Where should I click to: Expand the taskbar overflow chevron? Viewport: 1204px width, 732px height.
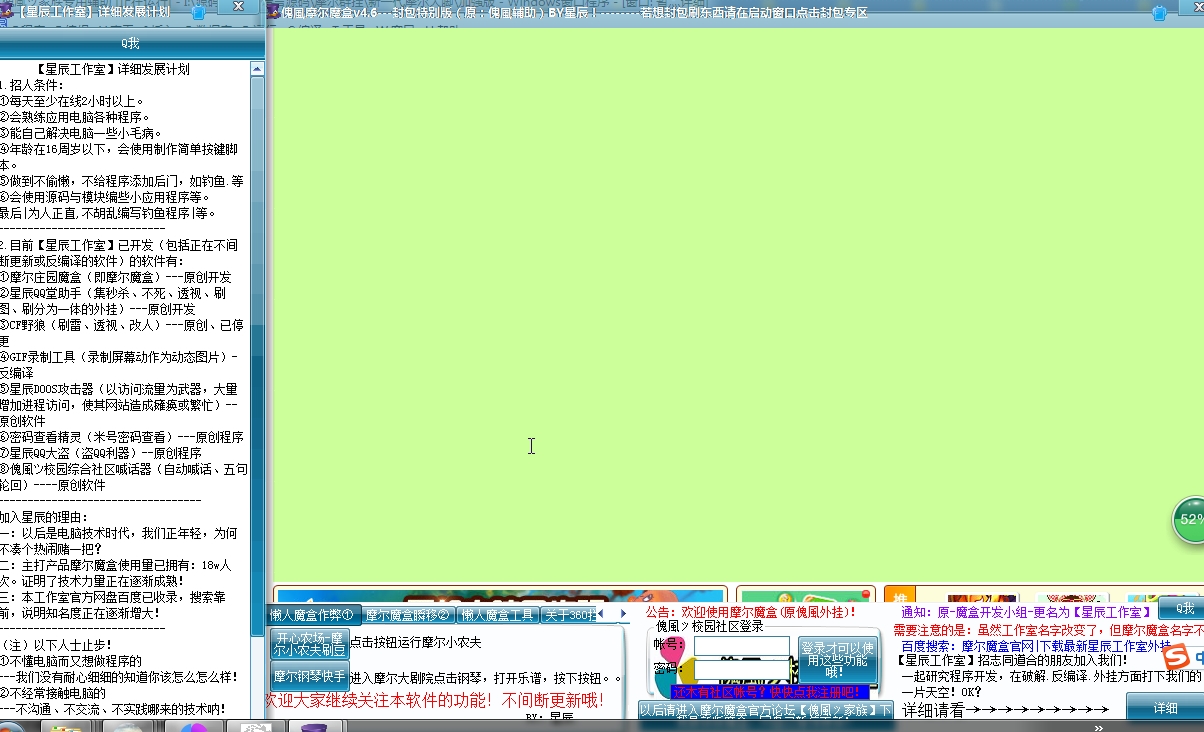pos(1099,727)
